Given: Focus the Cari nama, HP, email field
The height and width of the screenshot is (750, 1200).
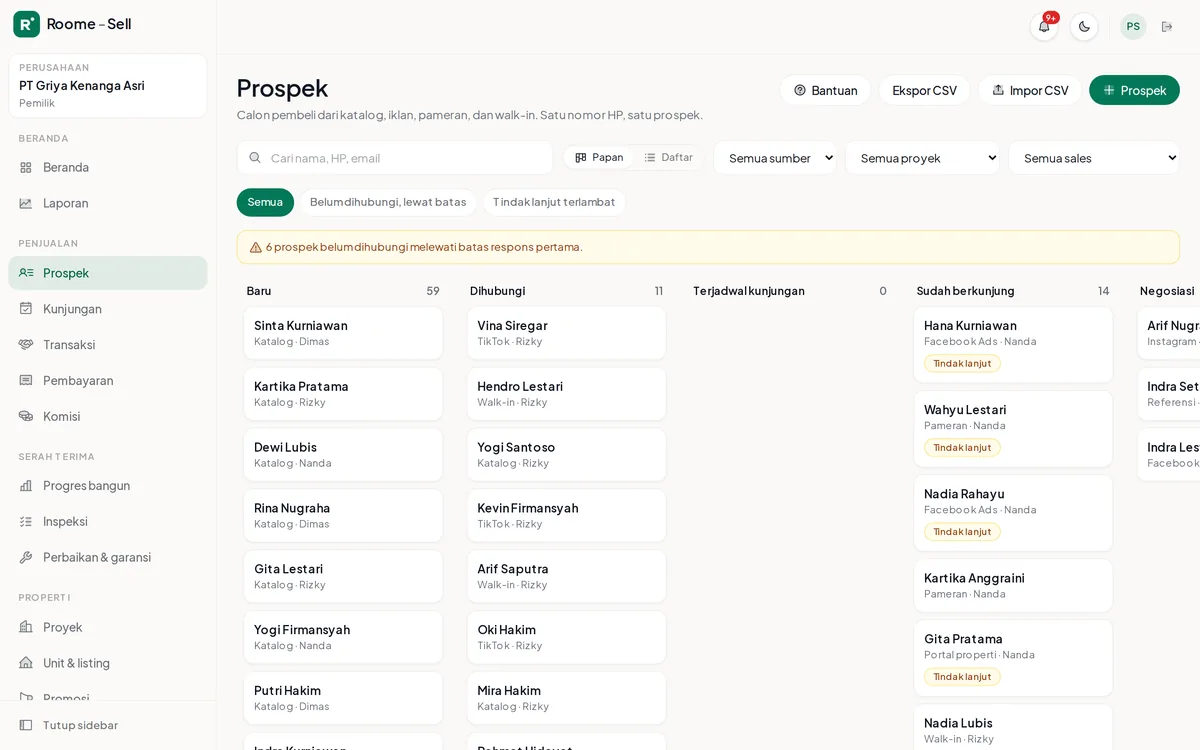Looking at the screenshot, I should point(395,158).
